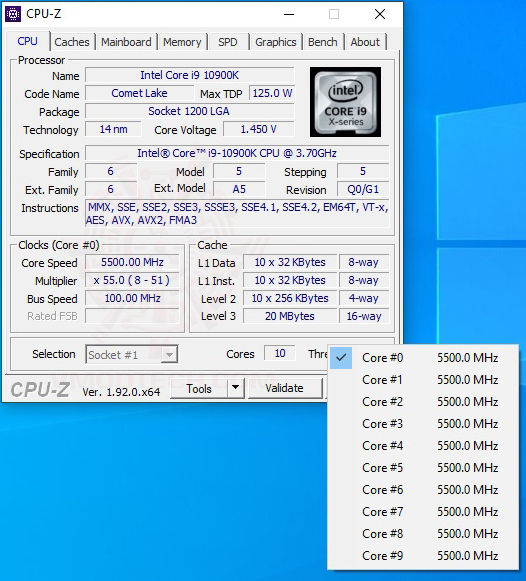Click the Core Voltage value '1.450 V'
The height and width of the screenshot is (581, 526).
[259, 129]
